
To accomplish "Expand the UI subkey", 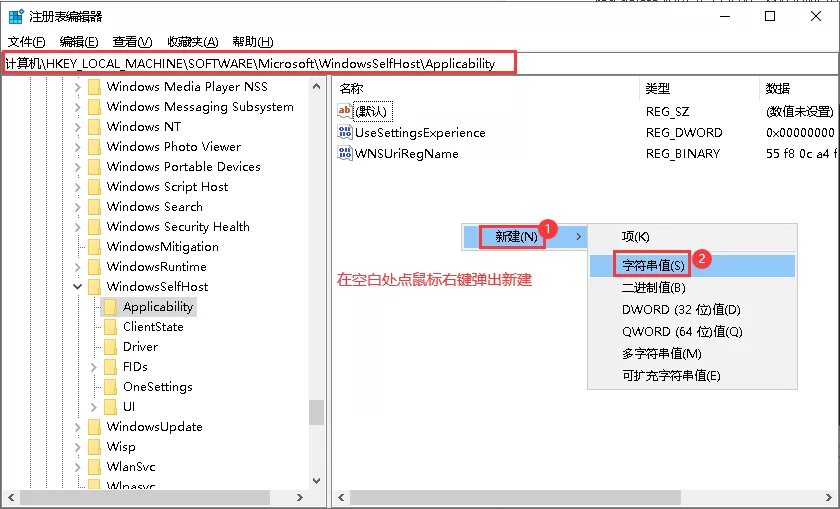I will [x=94, y=407].
